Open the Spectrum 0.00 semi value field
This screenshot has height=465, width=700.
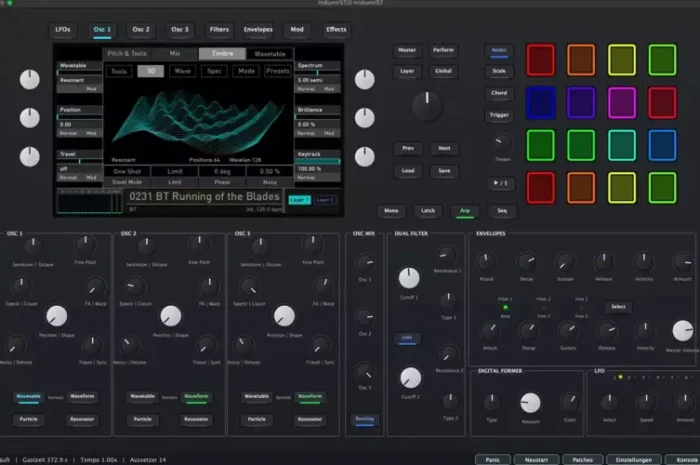click(x=317, y=80)
